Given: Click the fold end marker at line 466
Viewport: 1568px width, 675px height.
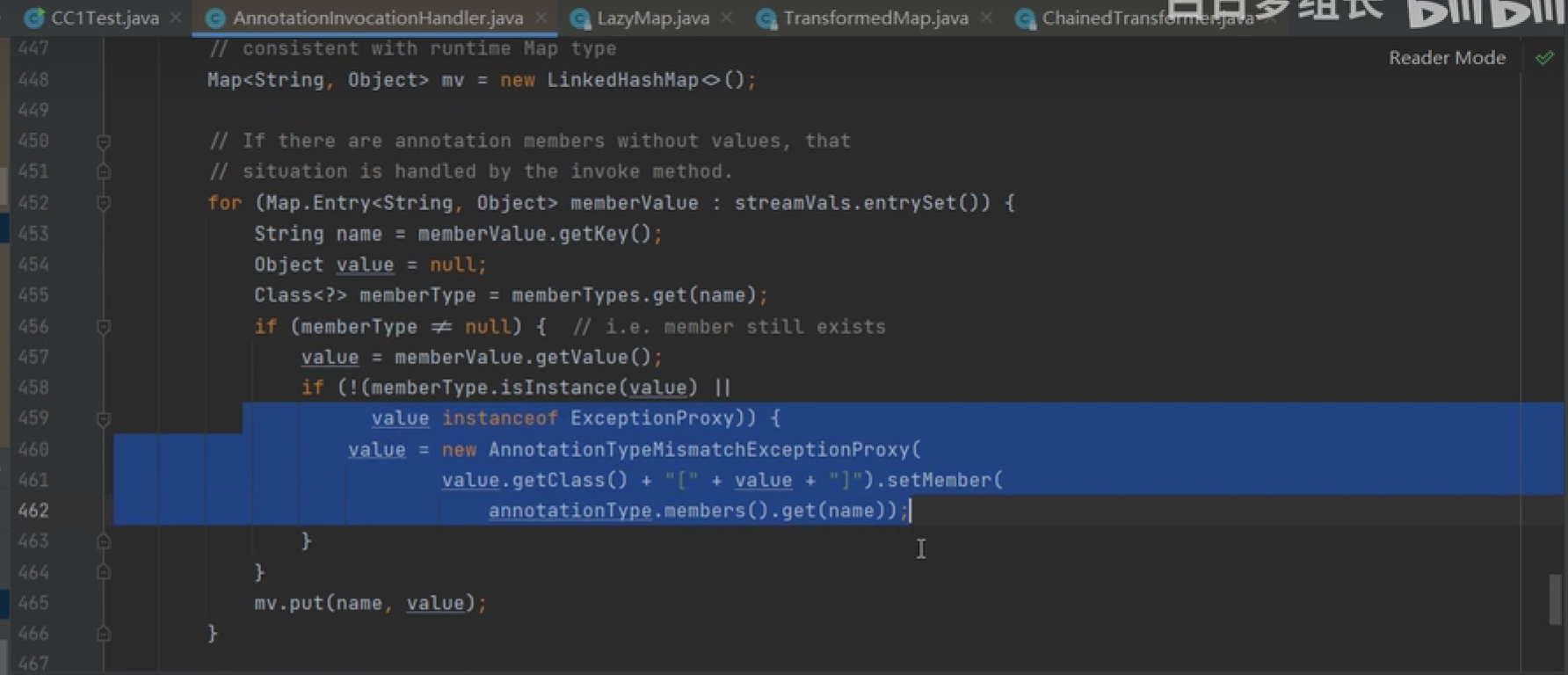Looking at the screenshot, I should click(103, 634).
